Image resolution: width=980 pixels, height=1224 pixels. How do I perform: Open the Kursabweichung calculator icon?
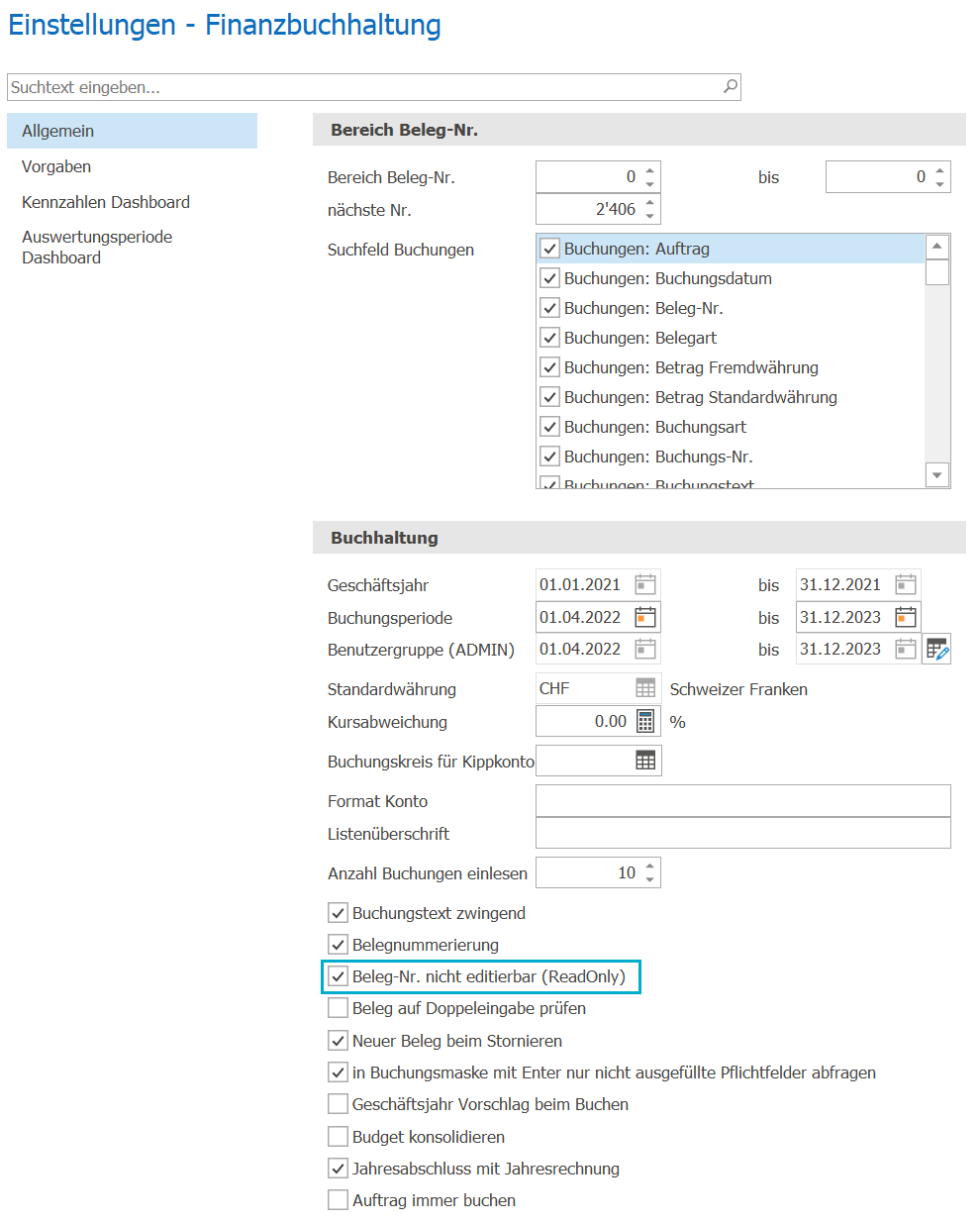tap(645, 721)
